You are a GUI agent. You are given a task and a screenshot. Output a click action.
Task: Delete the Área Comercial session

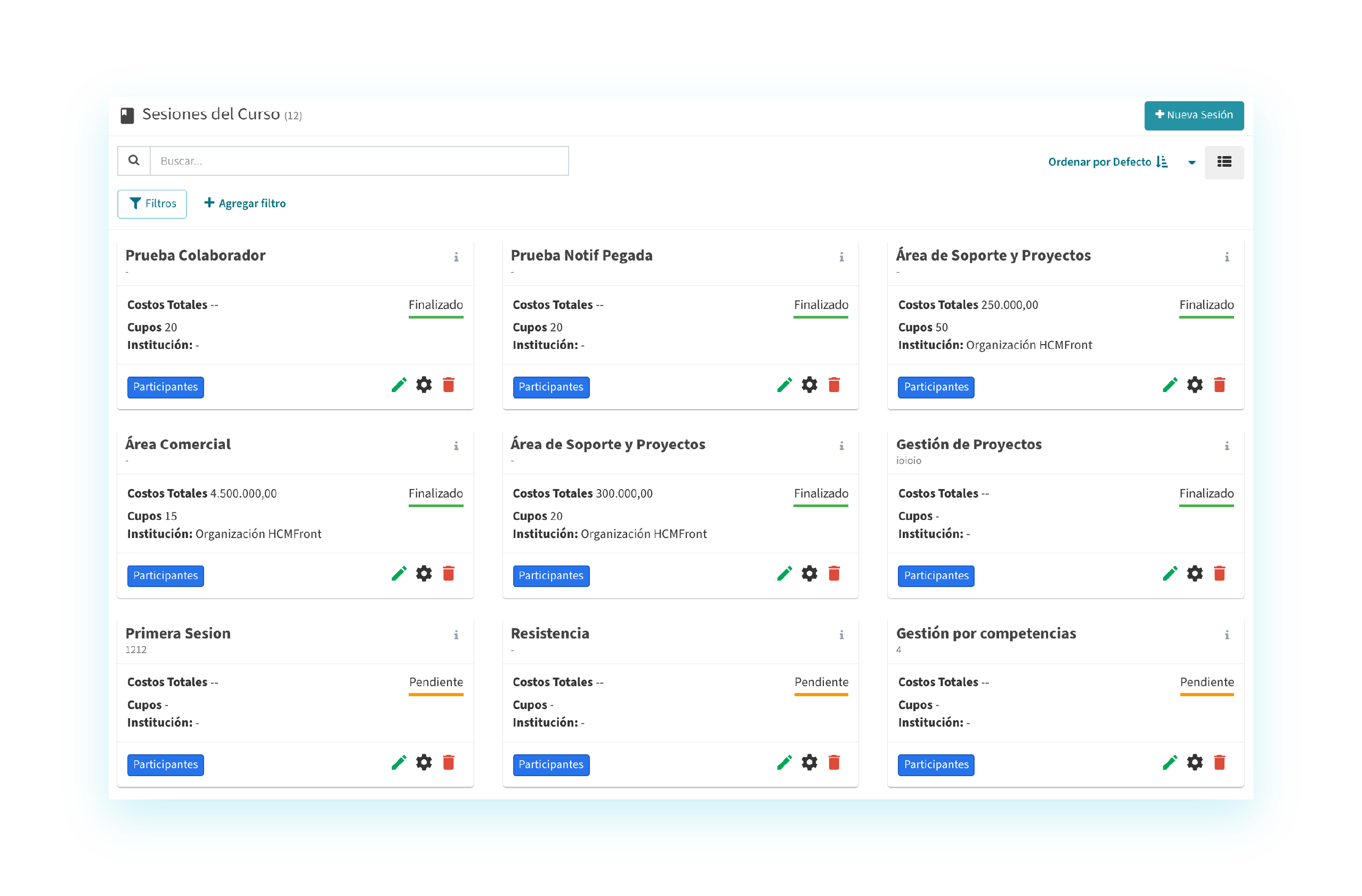449,574
